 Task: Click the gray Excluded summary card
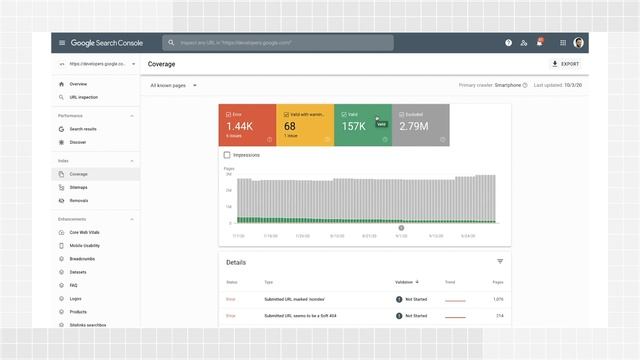click(421, 125)
